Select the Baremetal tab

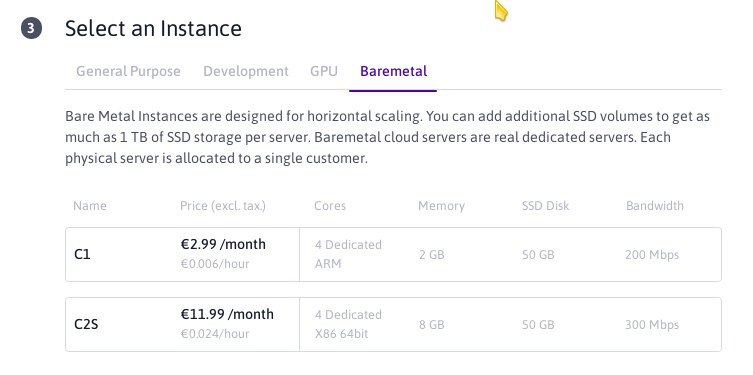tap(393, 71)
